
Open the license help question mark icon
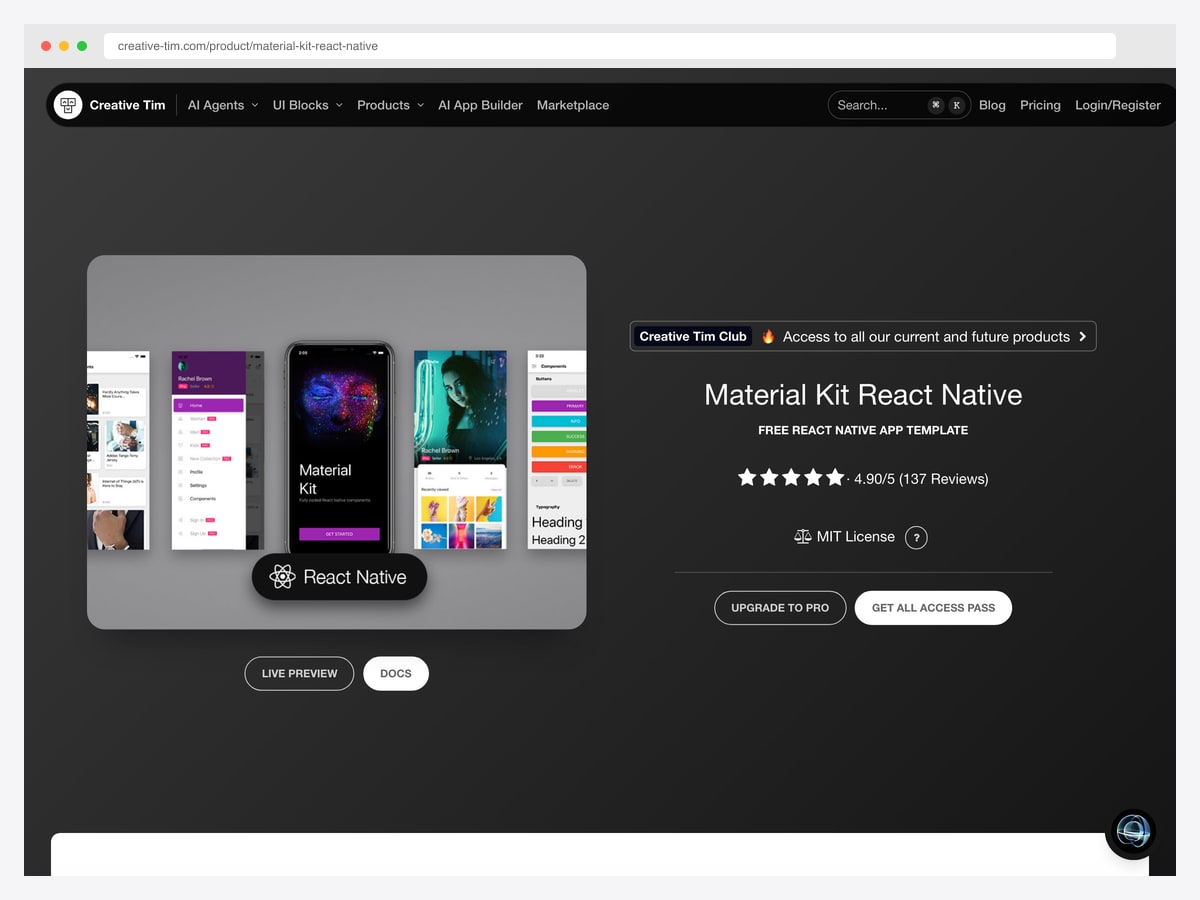pyautogui.click(x=916, y=538)
